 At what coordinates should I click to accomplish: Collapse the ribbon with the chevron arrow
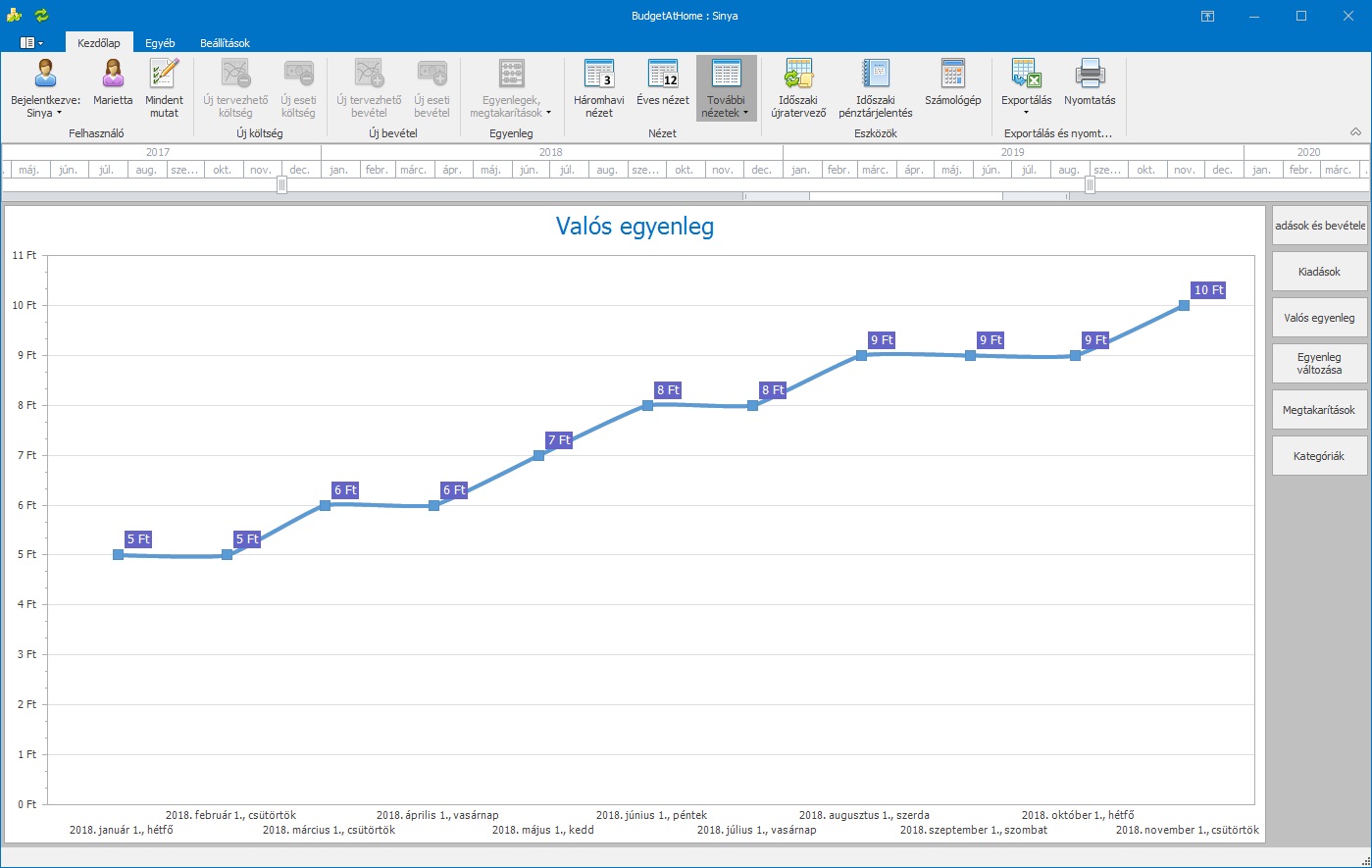click(1355, 131)
